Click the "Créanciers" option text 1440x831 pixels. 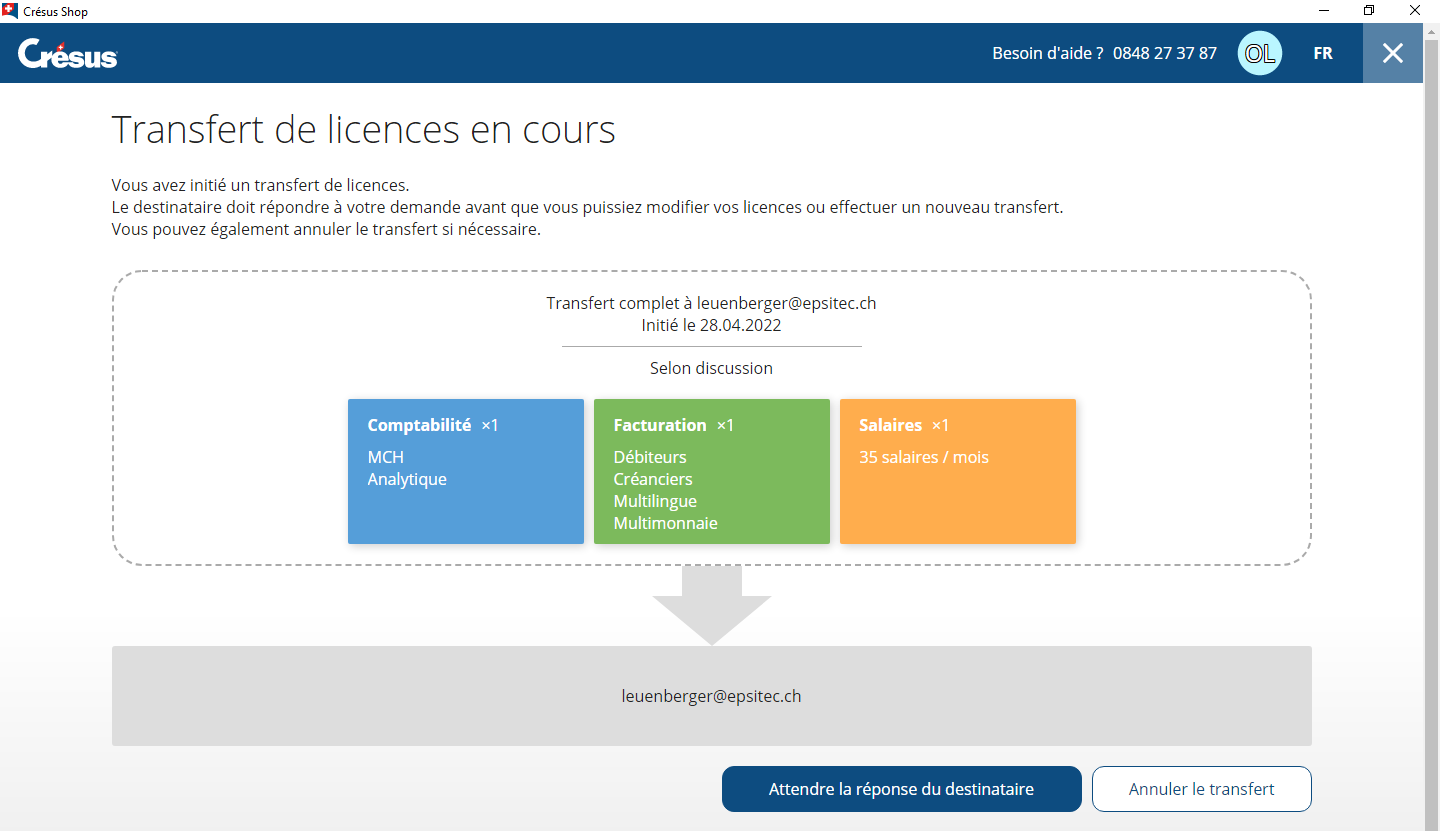[653, 479]
